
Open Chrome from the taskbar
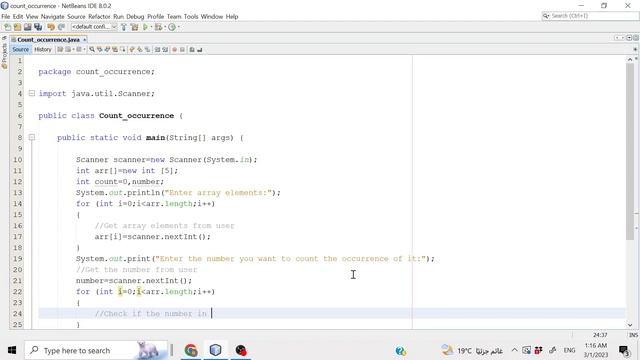191,350
